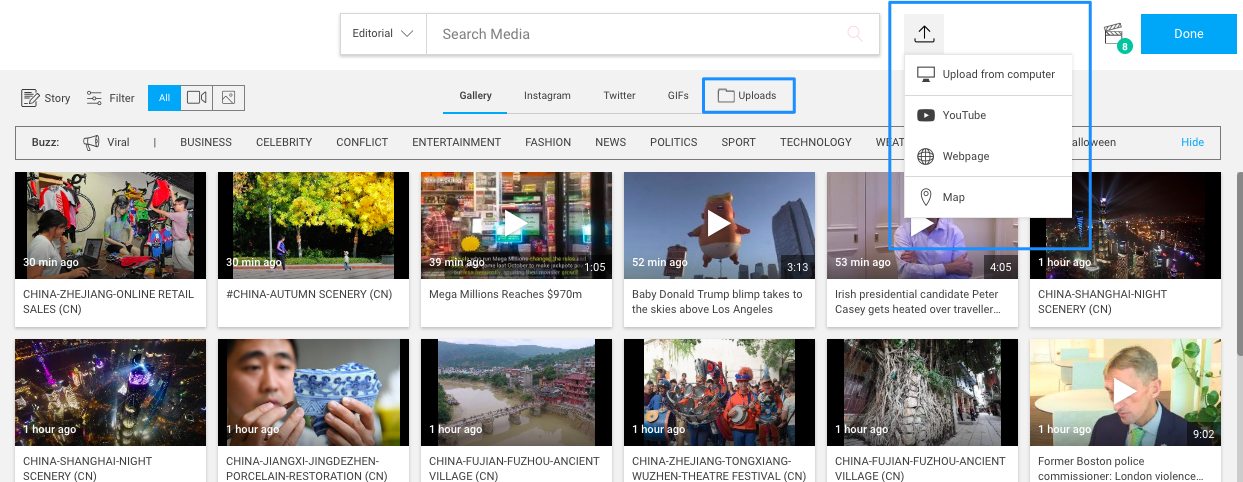Hide the Buzz category bar
Viewport: 1243px width, 482px height.
coord(1192,143)
